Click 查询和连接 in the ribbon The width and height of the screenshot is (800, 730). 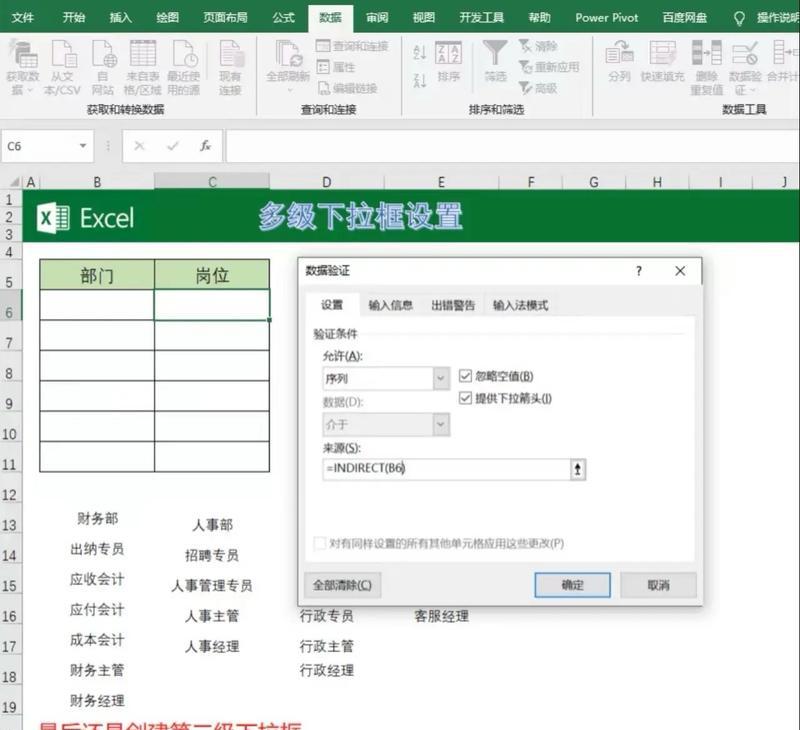click(x=352, y=46)
